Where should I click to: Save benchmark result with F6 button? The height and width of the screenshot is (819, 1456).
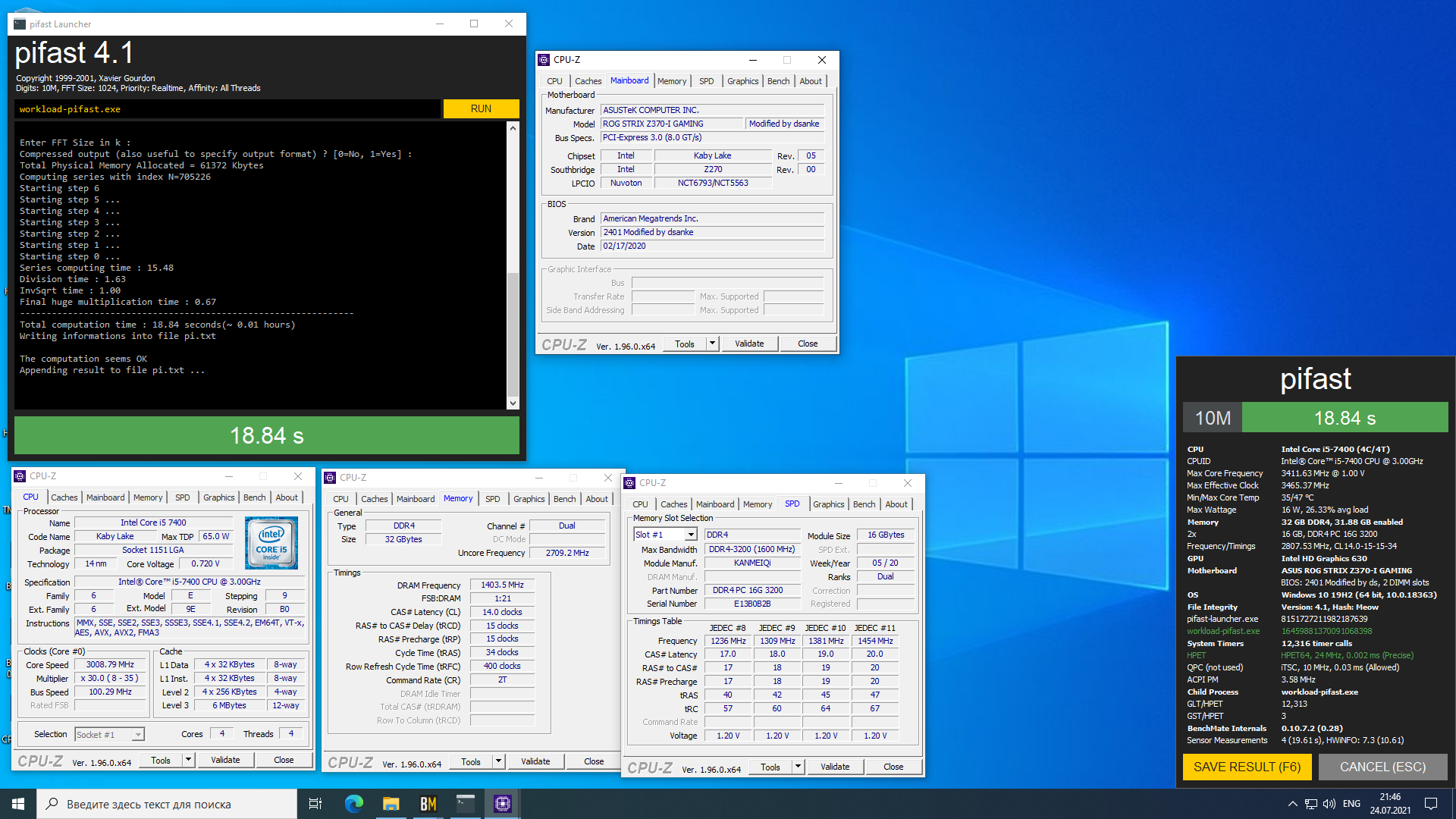(1247, 767)
